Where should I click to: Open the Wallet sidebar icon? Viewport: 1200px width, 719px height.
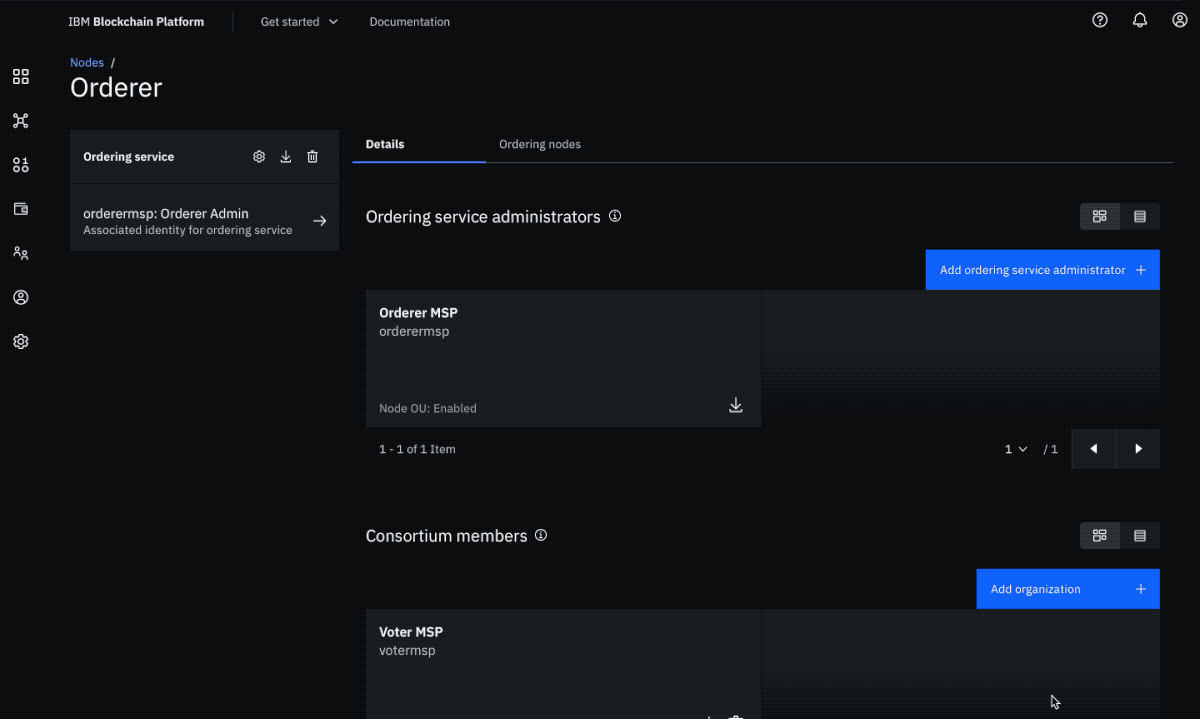point(21,209)
